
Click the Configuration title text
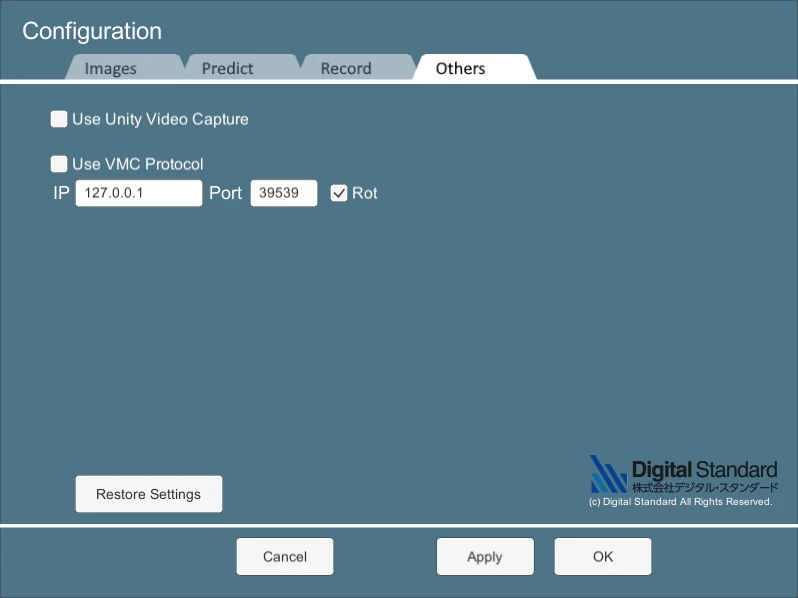pos(92,31)
